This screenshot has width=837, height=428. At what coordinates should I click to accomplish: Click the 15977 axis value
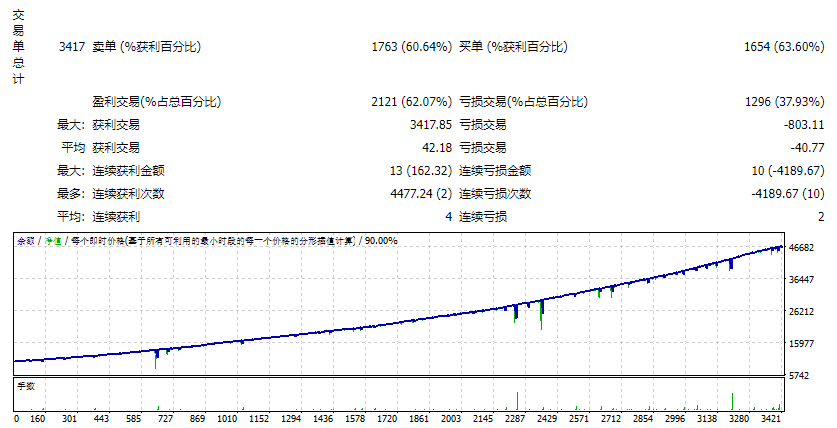802,344
